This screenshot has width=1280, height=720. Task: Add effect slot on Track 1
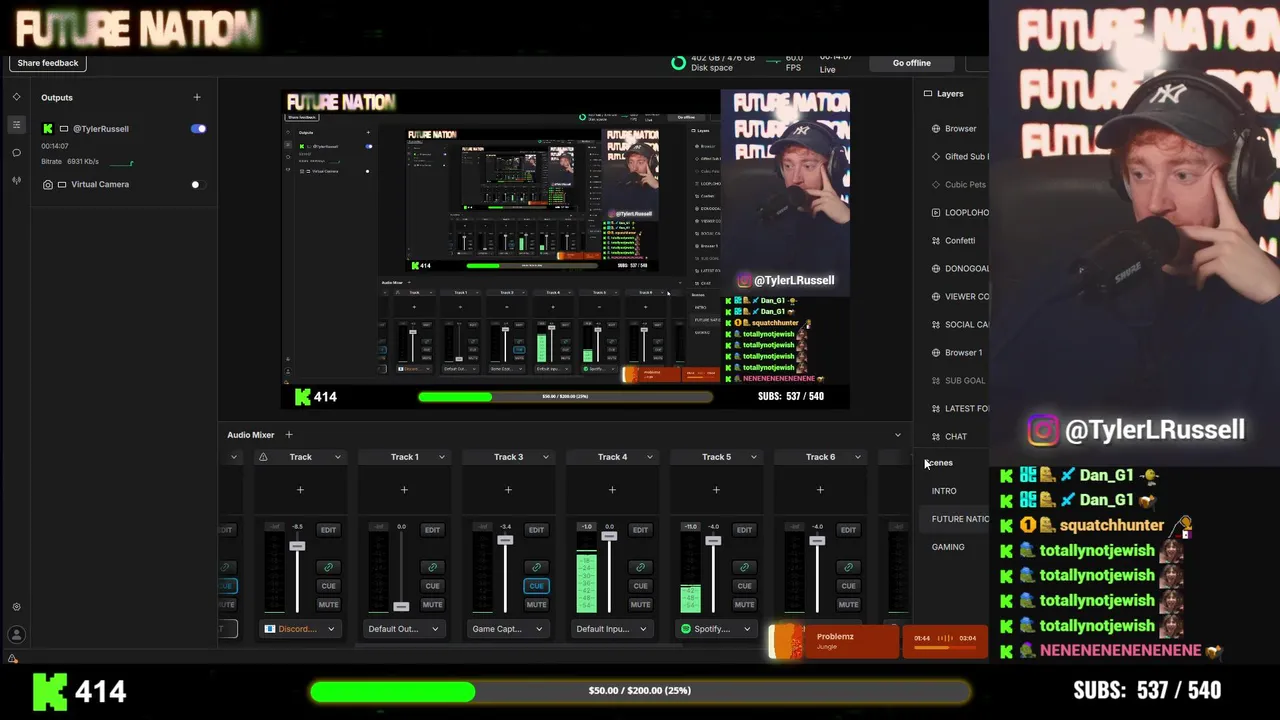(x=404, y=490)
